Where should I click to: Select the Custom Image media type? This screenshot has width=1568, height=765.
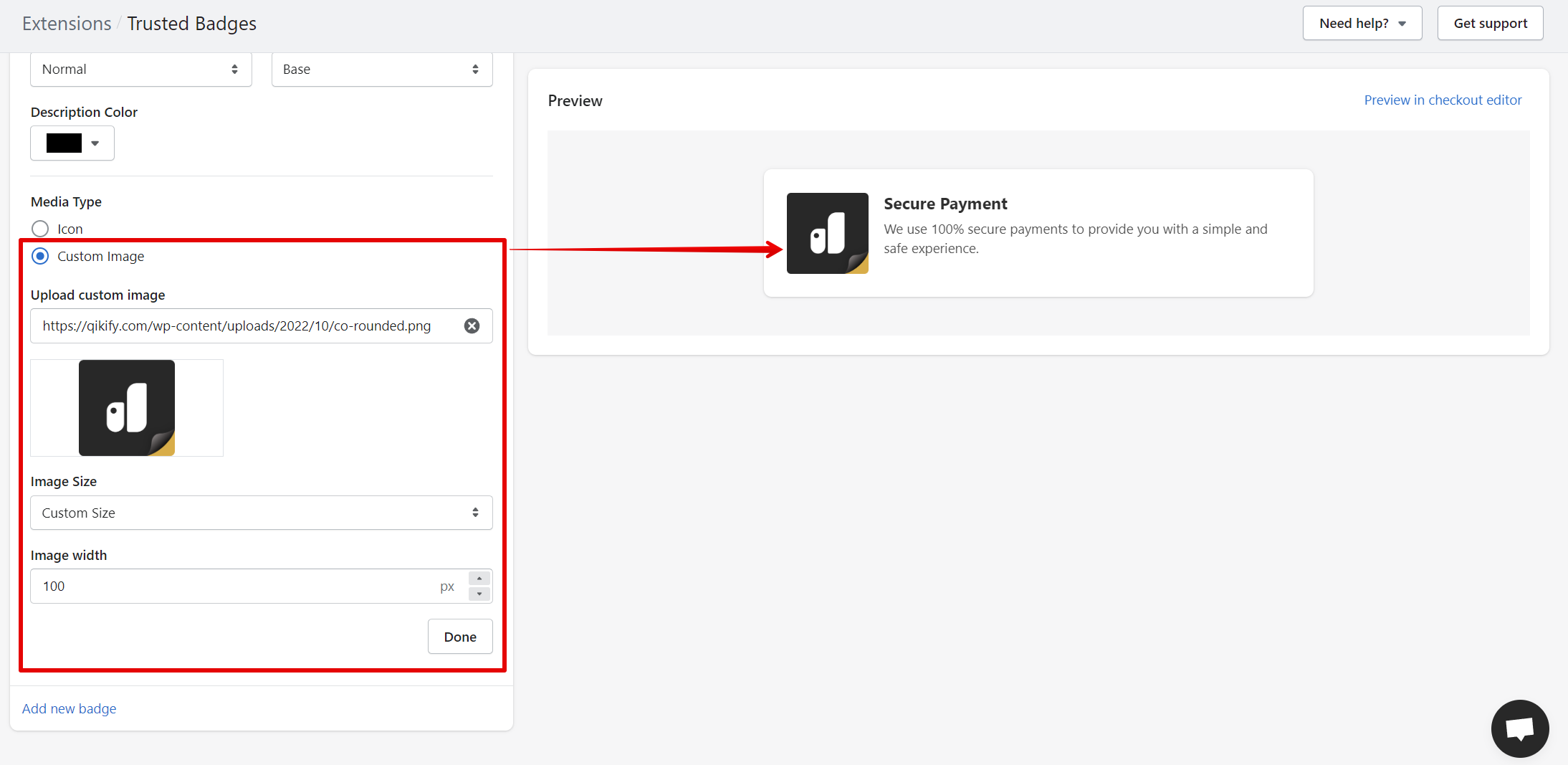click(40, 256)
